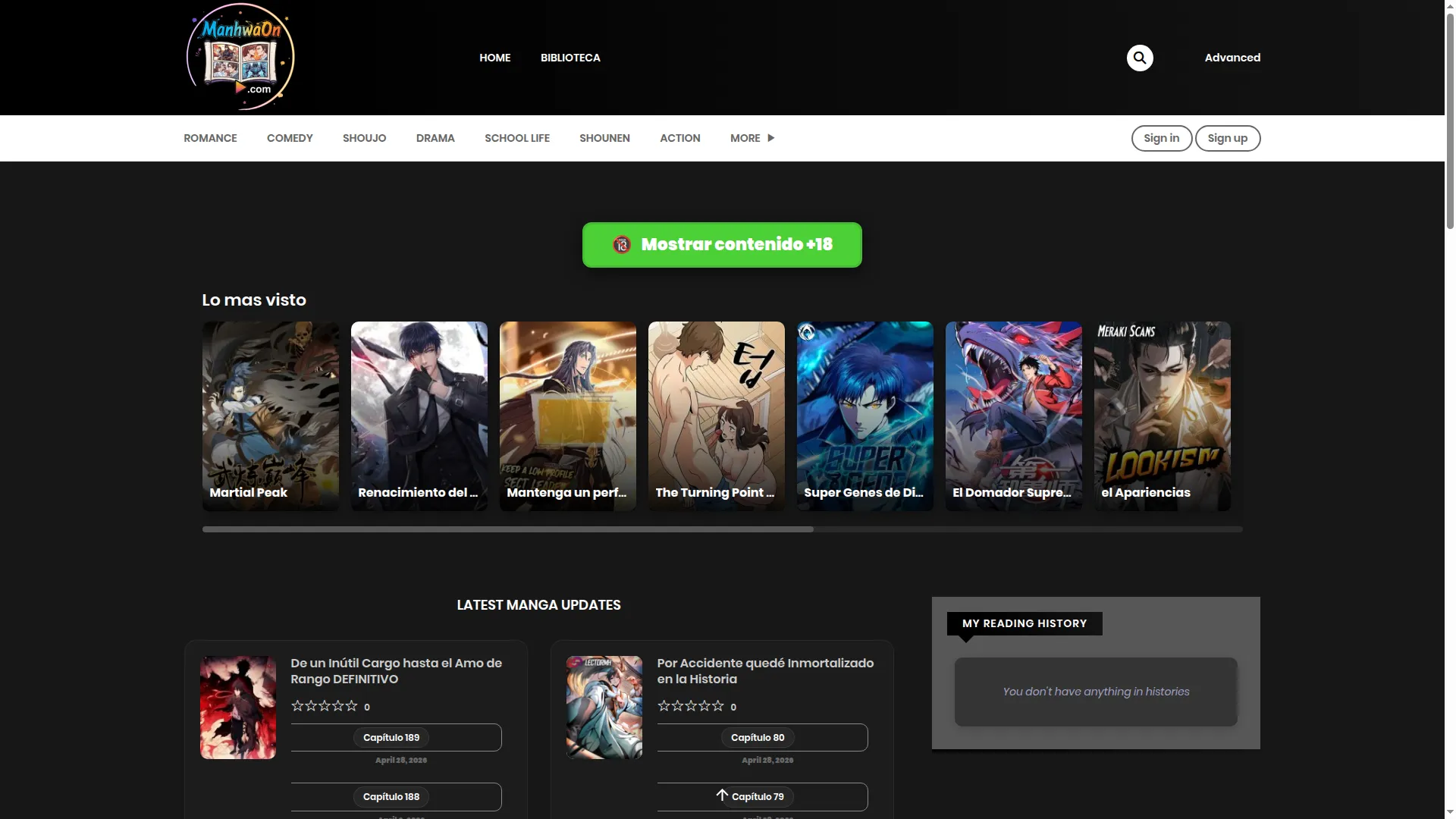The image size is (1456, 819).
Task: Open el Apariencias cover
Action: [1163, 416]
